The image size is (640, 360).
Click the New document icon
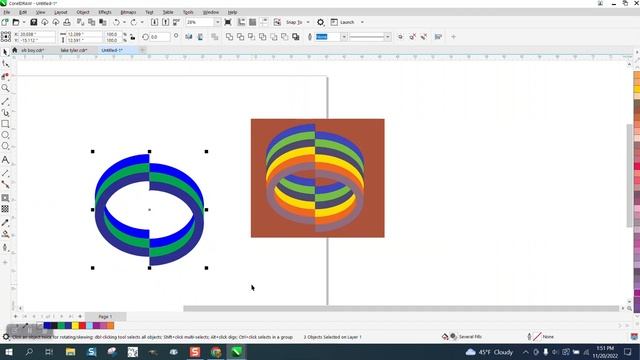[5, 22]
